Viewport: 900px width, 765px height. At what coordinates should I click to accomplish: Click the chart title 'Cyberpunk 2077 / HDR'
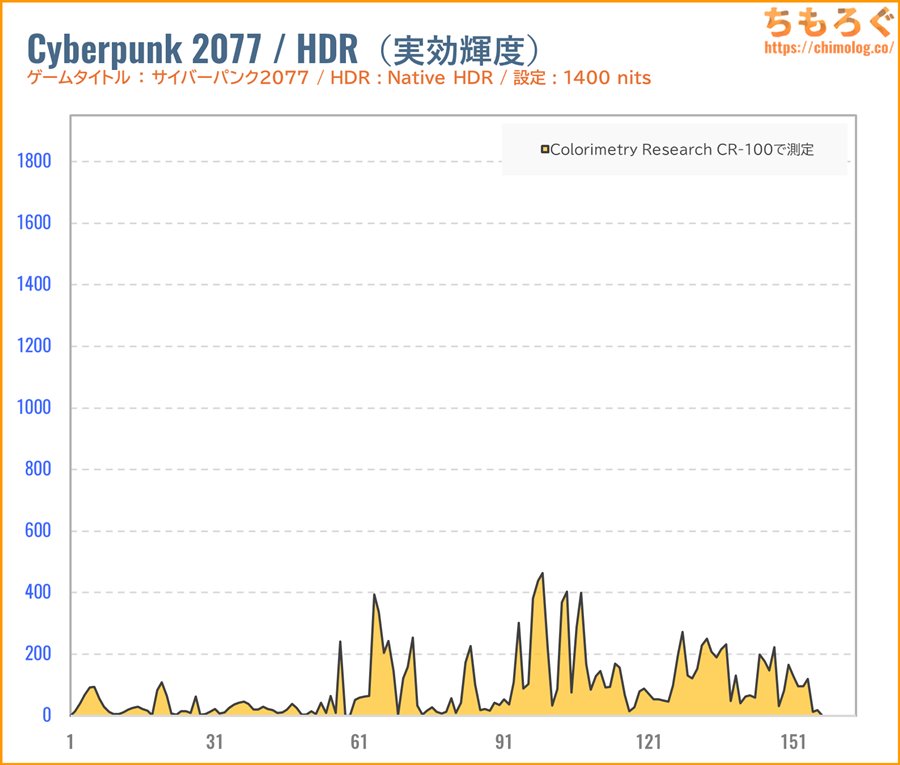(x=192, y=49)
